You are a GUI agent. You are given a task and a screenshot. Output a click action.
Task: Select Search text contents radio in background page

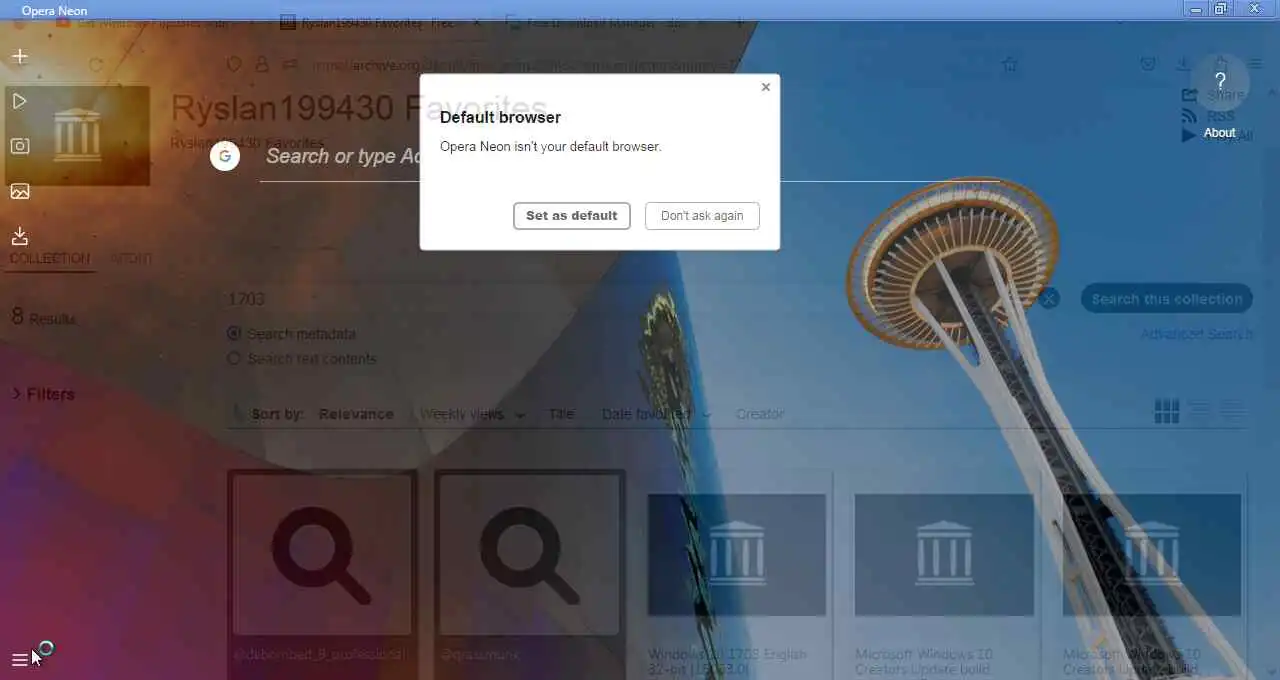click(x=234, y=358)
